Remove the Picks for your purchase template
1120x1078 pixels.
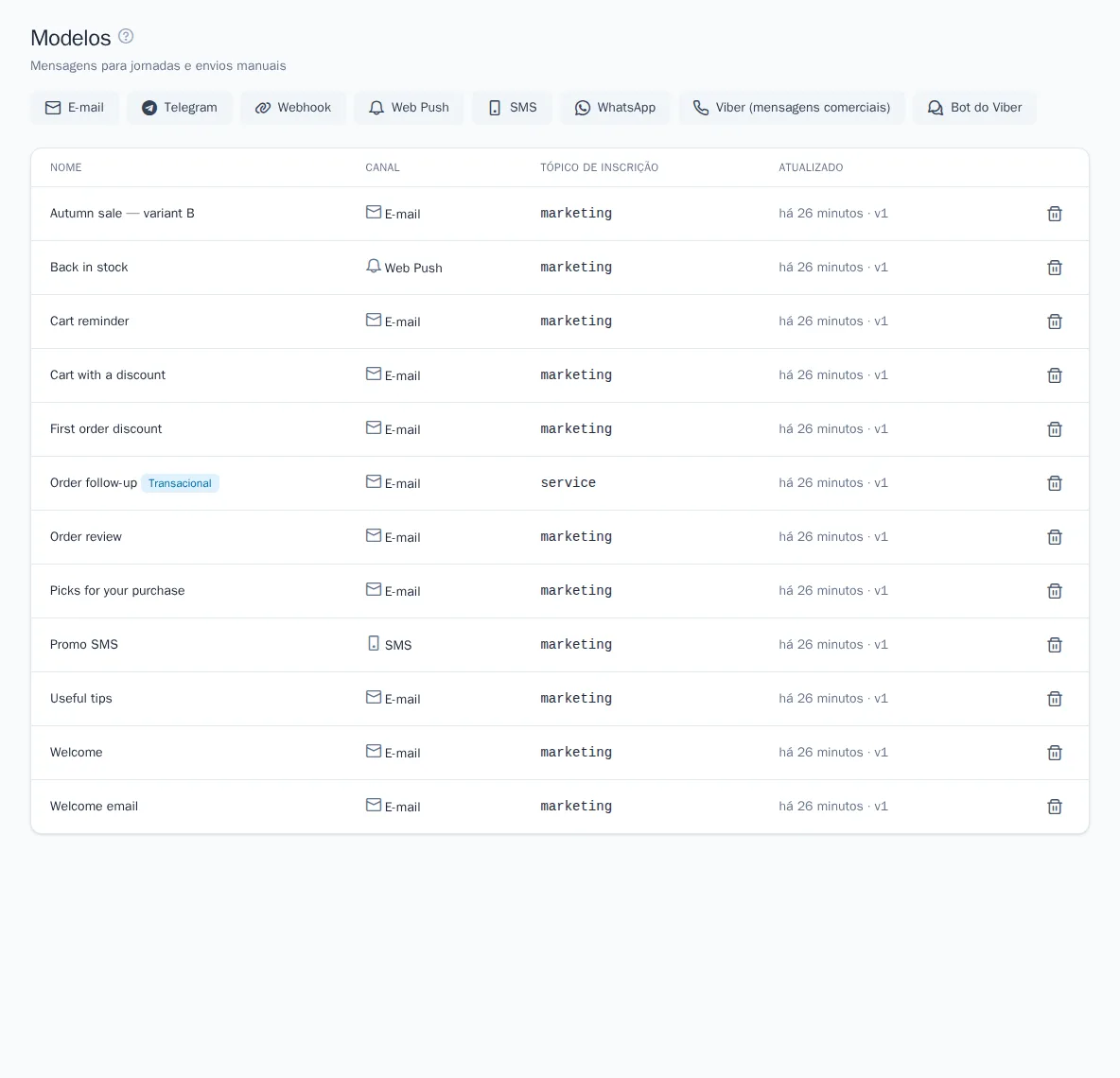tap(1055, 591)
